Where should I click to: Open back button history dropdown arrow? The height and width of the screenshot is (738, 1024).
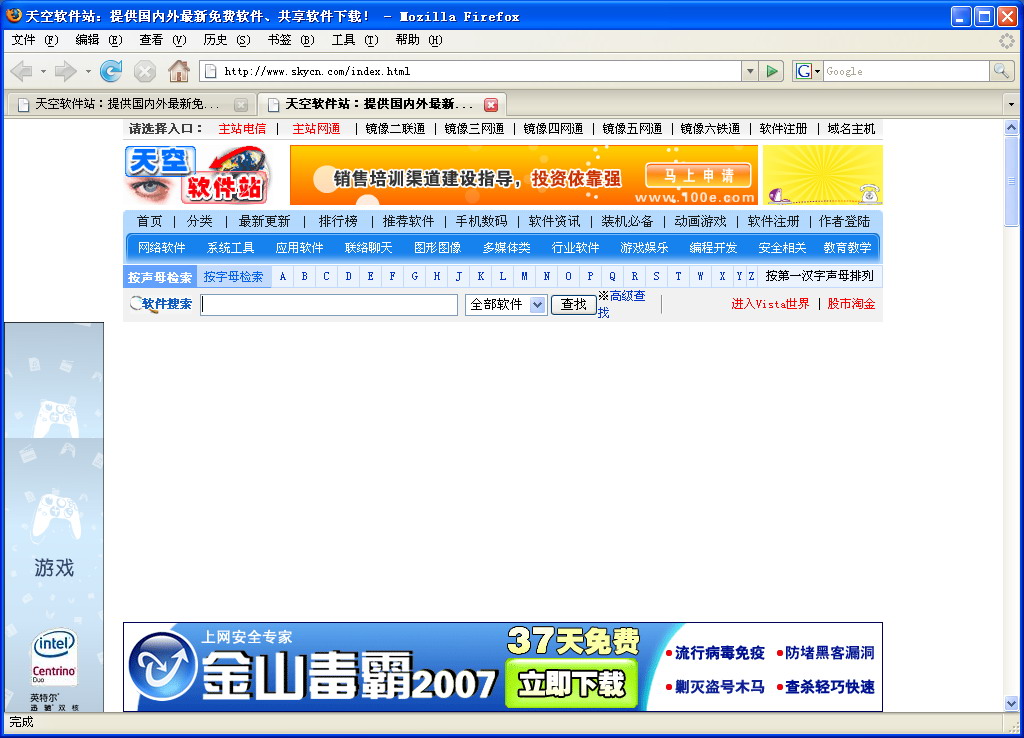pos(43,71)
